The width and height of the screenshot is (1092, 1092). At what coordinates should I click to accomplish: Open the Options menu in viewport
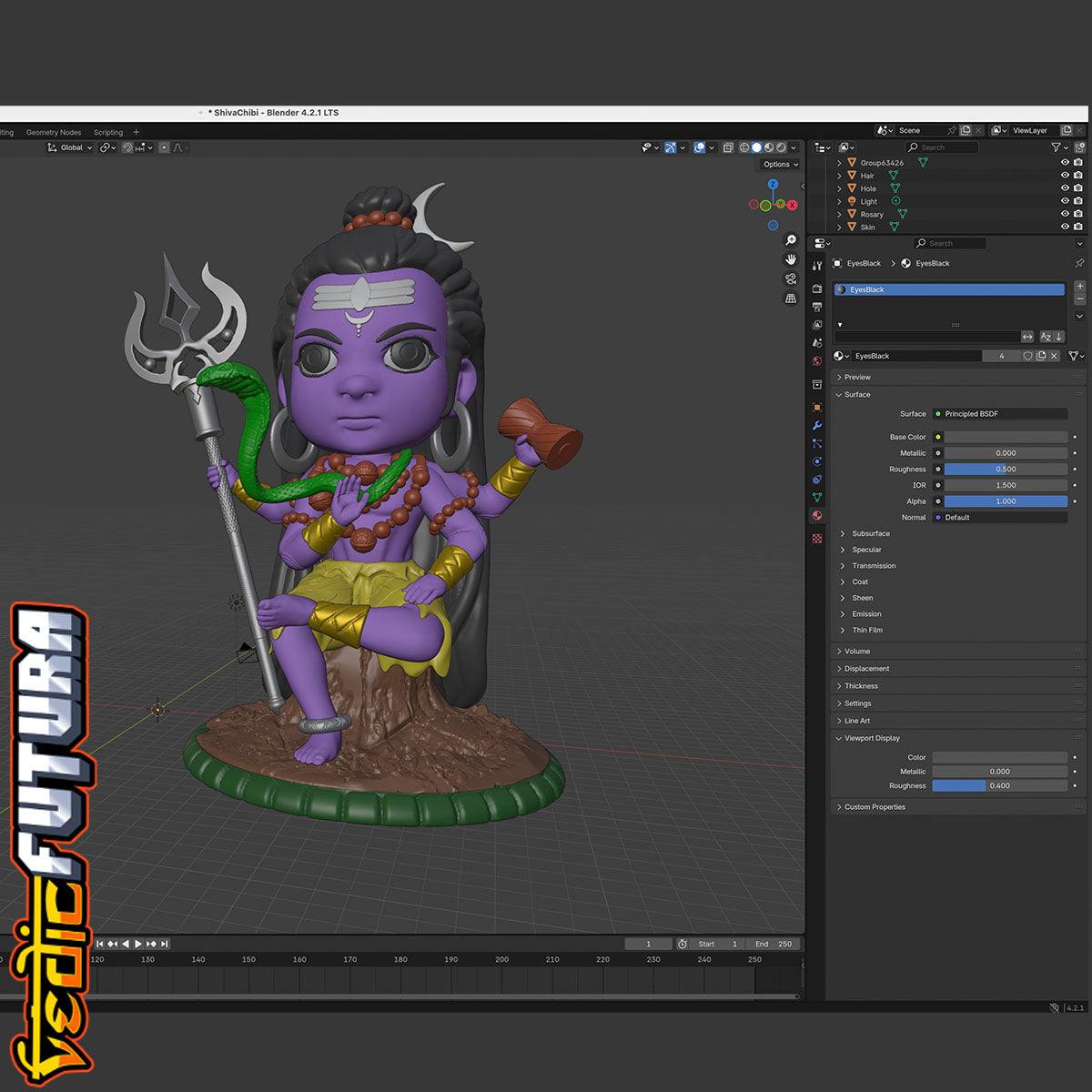click(780, 165)
